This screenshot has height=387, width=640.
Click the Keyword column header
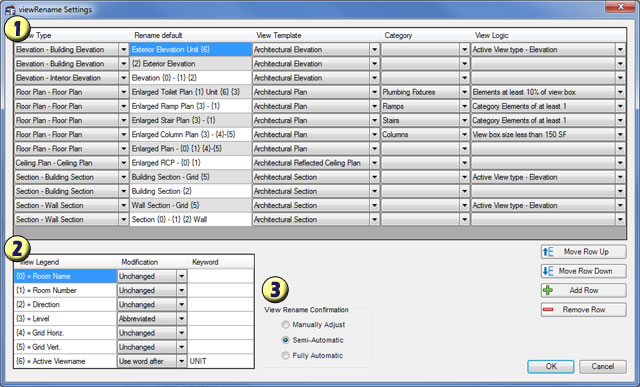pyautogui.click(x=221, y=262)
